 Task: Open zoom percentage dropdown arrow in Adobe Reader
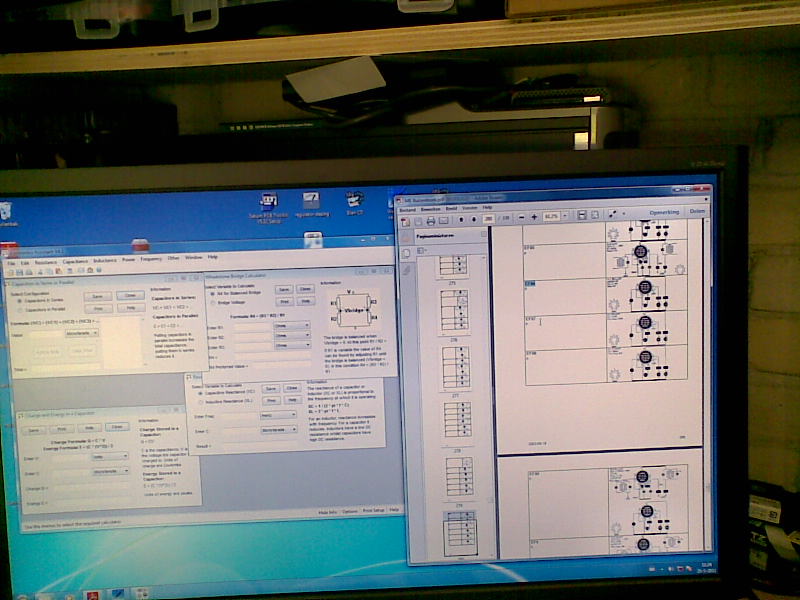pyautogui.click(x=565, y=216)
